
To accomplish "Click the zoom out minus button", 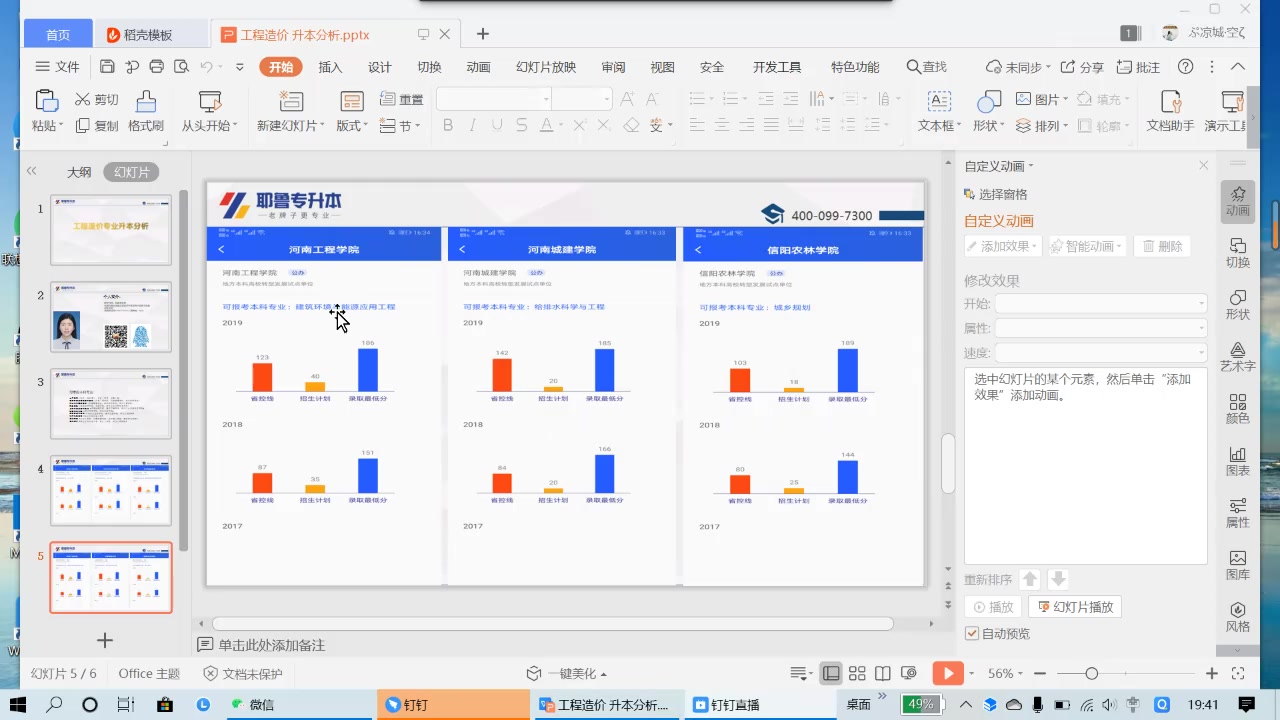I will 1040,674.
